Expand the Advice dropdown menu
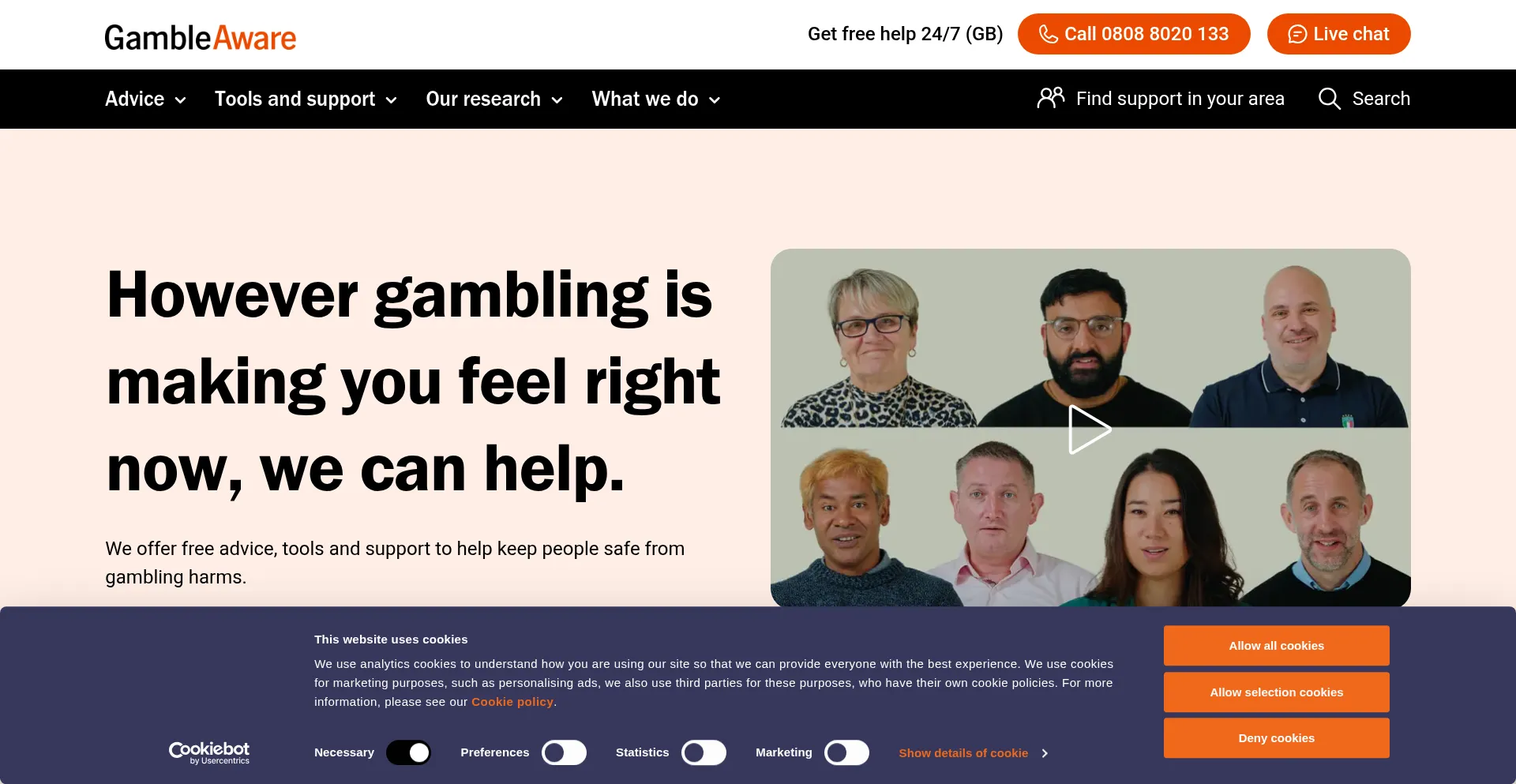 click(146, 99)
